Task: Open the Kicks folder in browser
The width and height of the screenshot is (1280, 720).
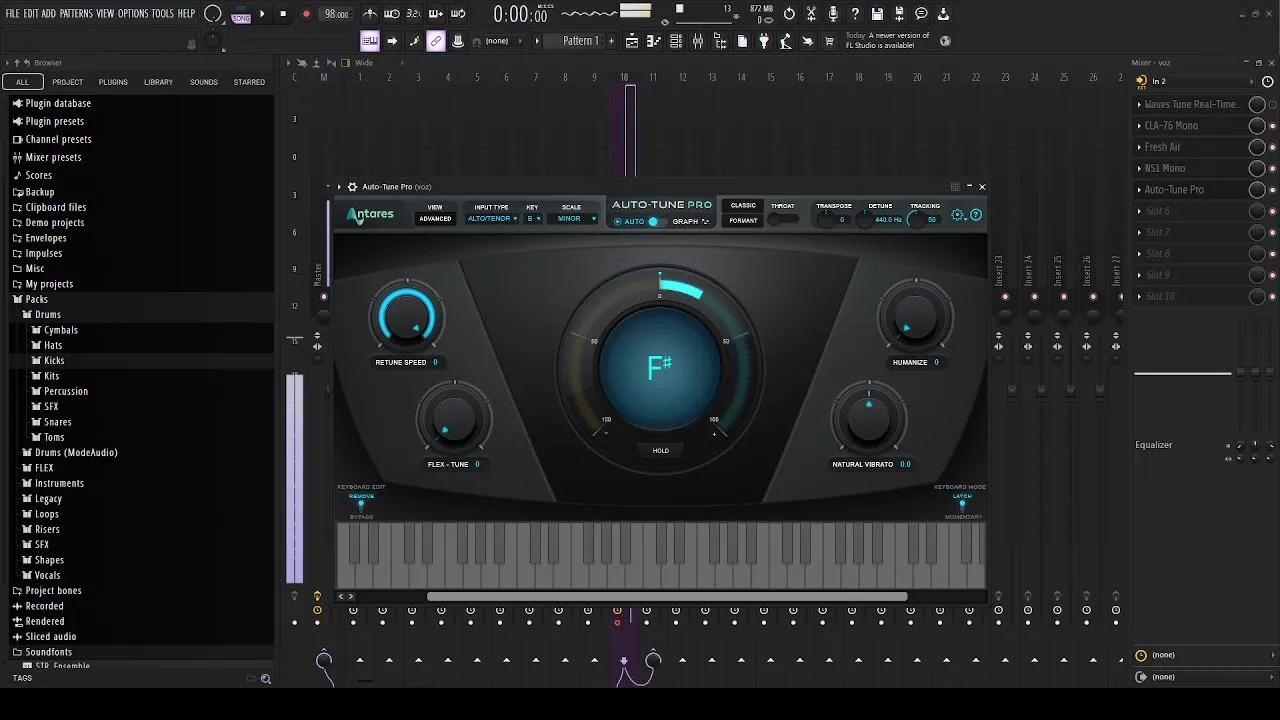Action: pyautogui.click(x=54, y=361)
